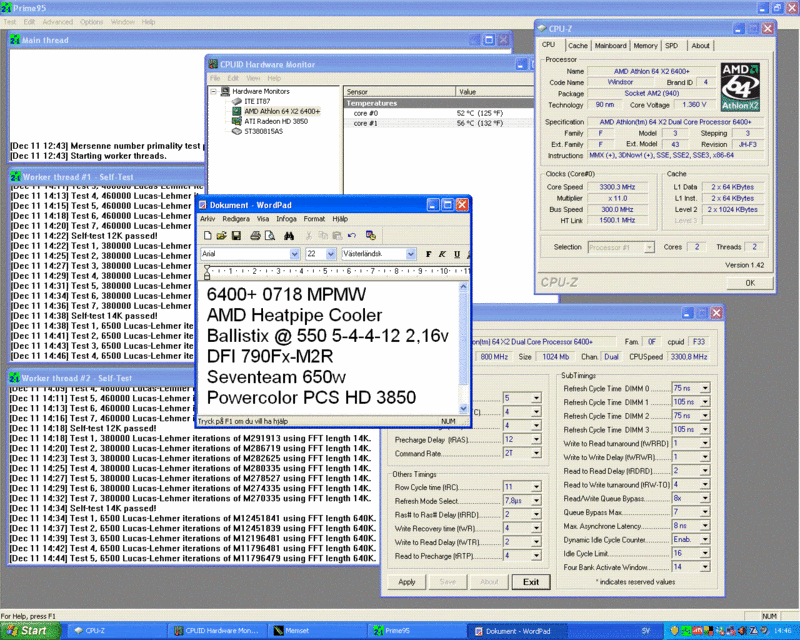Open the Row Cycle time (tRC) dropdown
Viewport: 800px width, 640px height.
pos(536,487)
